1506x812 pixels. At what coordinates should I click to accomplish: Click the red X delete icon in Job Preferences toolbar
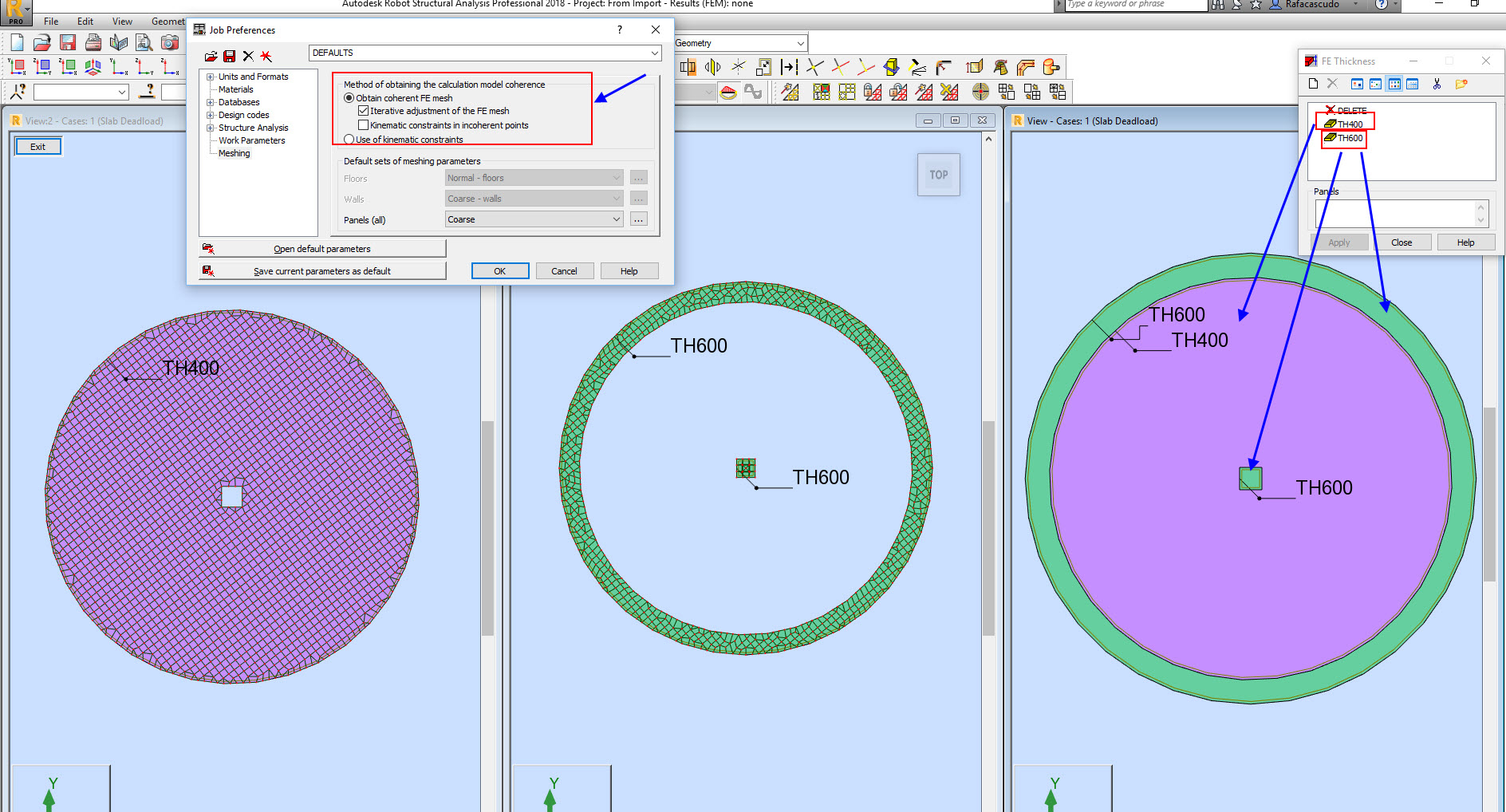(247, 56)
